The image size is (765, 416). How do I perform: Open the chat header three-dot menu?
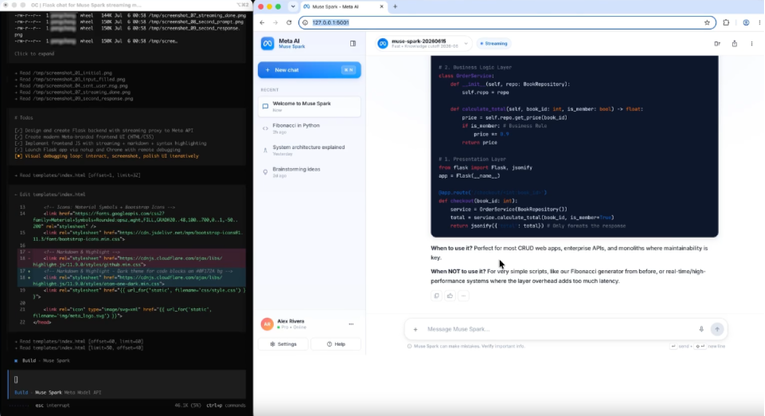752,43
